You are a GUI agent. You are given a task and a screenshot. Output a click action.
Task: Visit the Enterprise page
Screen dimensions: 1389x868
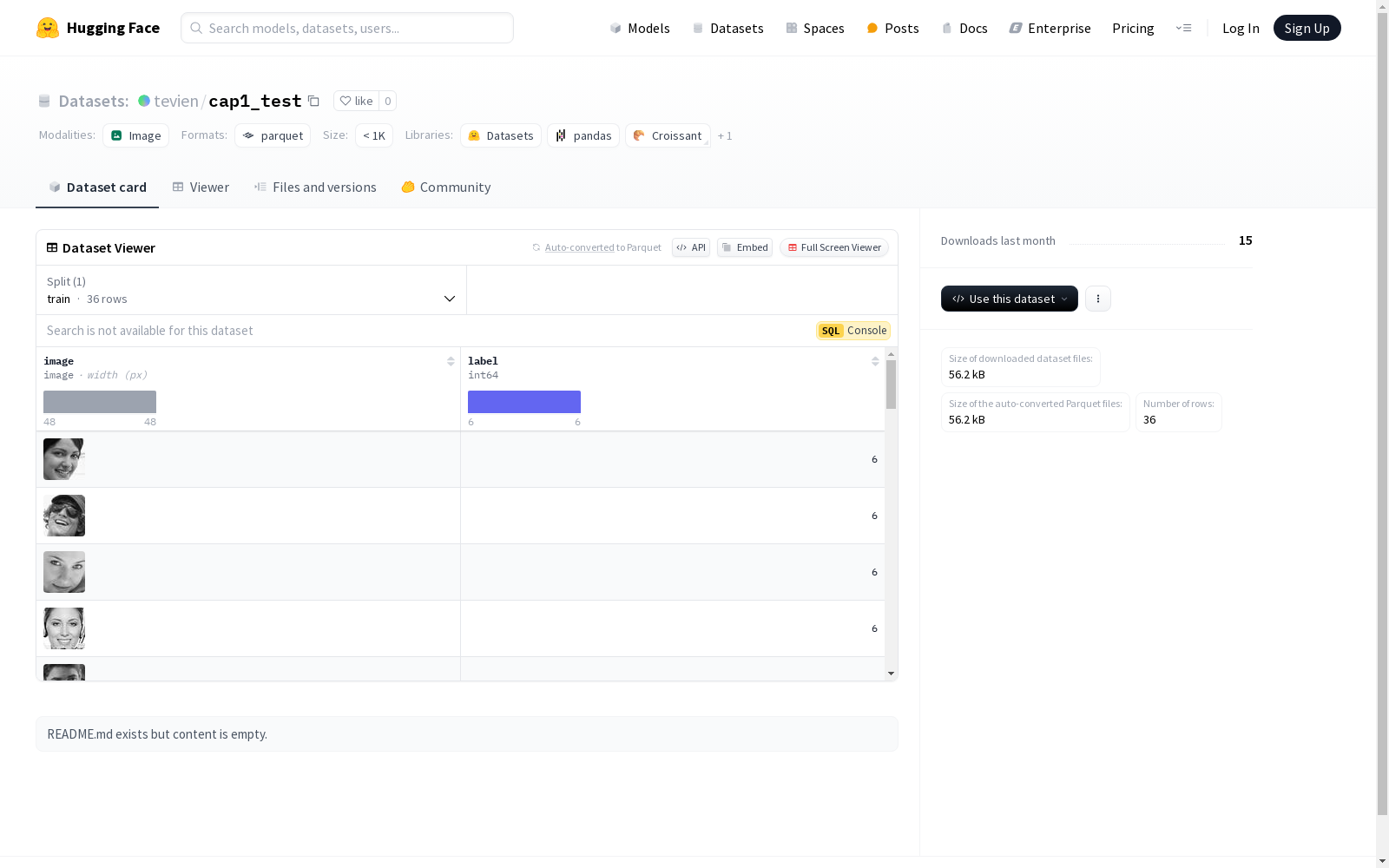coord(1050,28)
